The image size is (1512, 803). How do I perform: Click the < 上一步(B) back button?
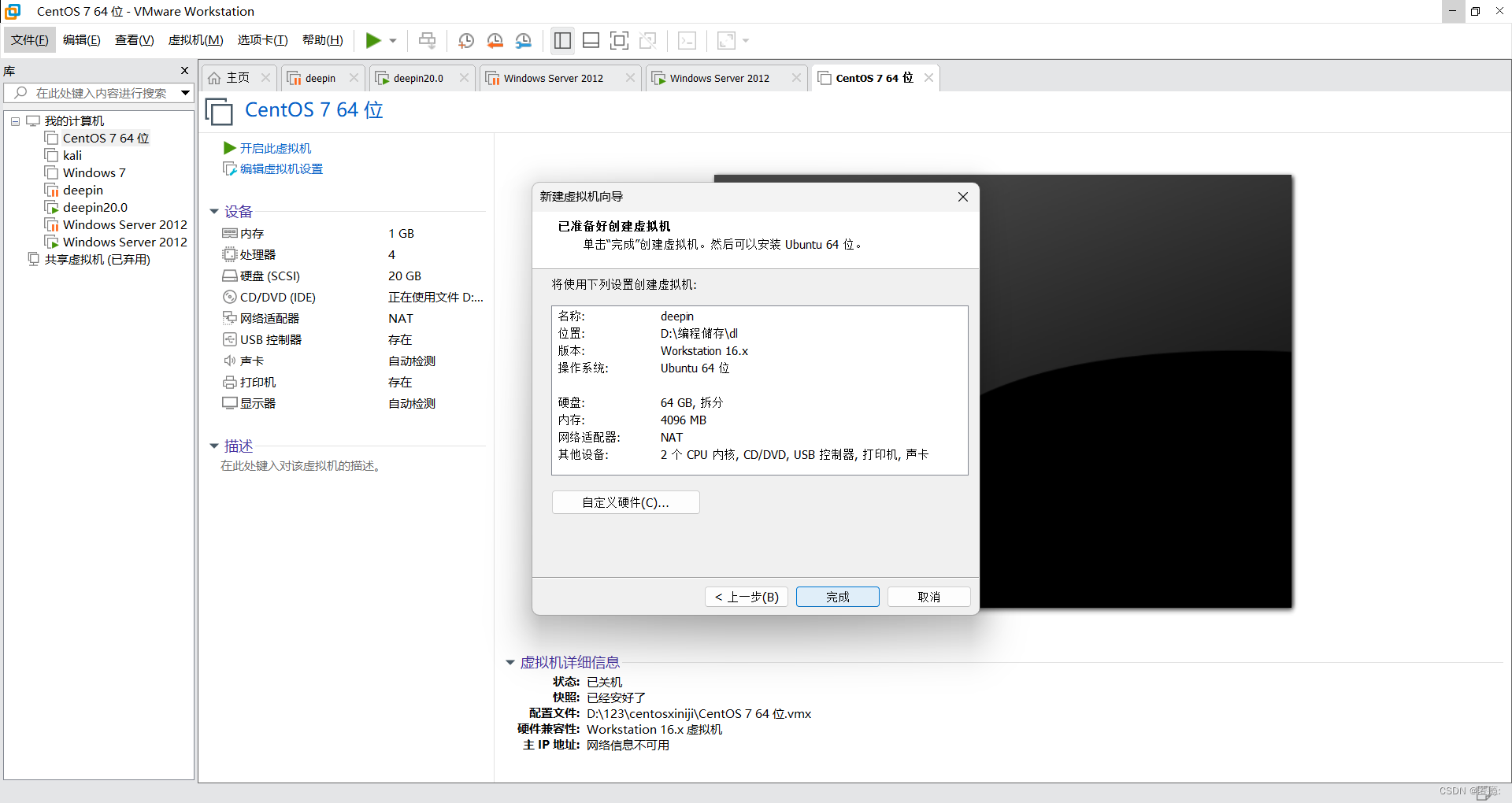[x=747, y=597]
